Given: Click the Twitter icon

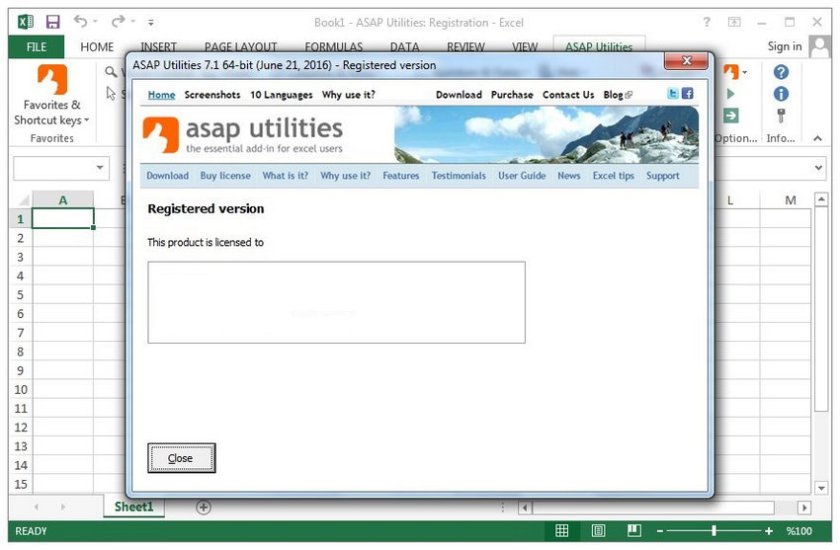Looking at the screenshot, I should coord(673,94).
